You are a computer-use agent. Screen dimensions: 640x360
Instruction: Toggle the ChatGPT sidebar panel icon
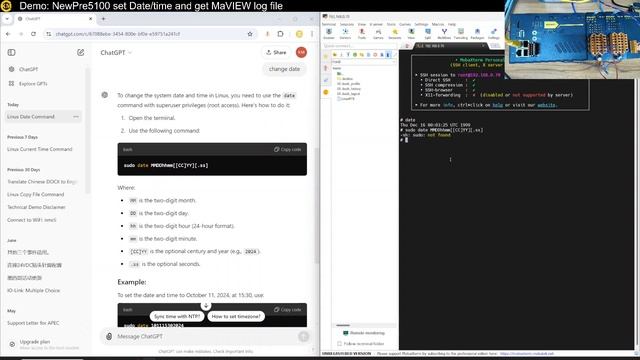(x=11, y=53)
